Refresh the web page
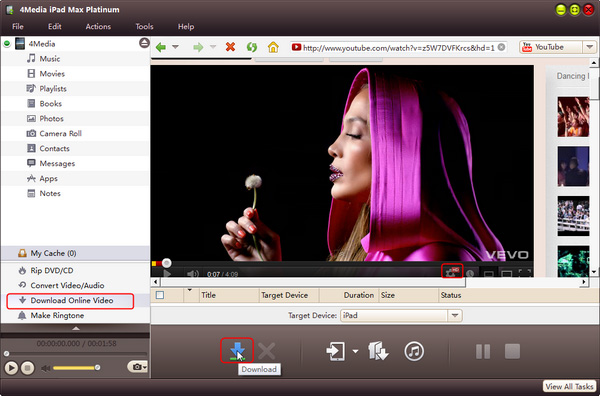This screenshot has width=600, height=396. click(252, 47)
